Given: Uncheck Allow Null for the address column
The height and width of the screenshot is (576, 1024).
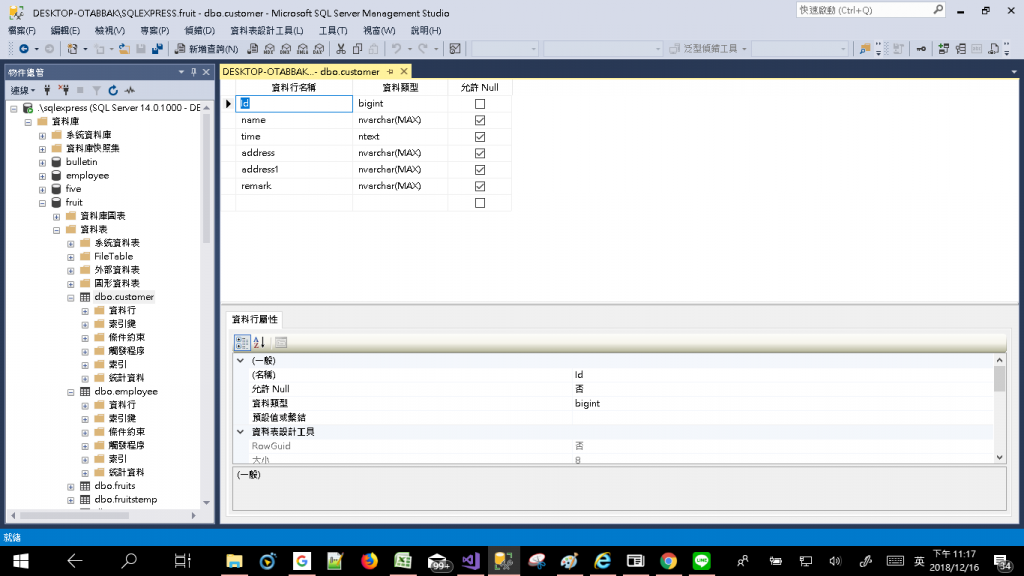Looking at the screenshot, I should (480, 153).
